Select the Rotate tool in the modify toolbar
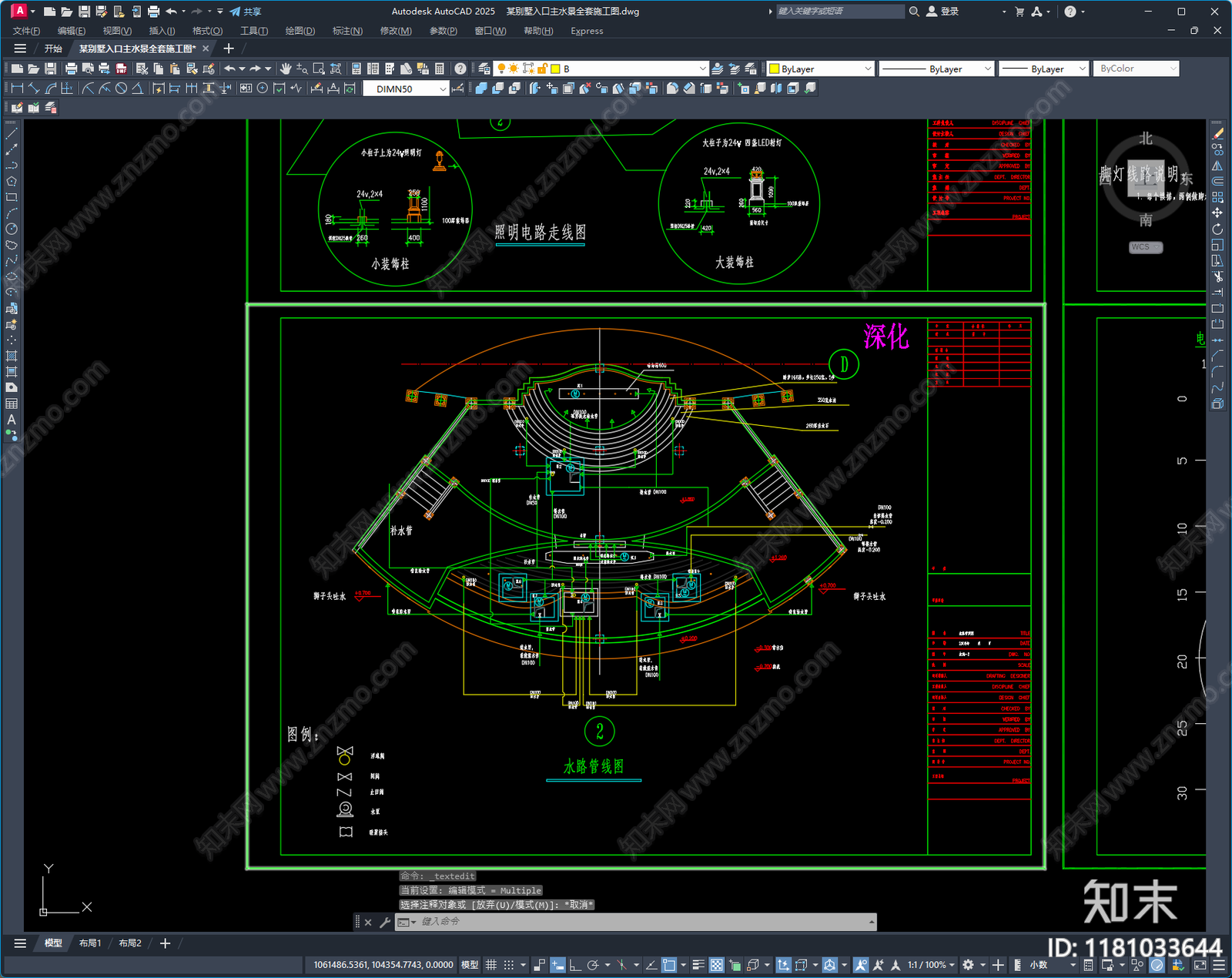 (1217, 229)
